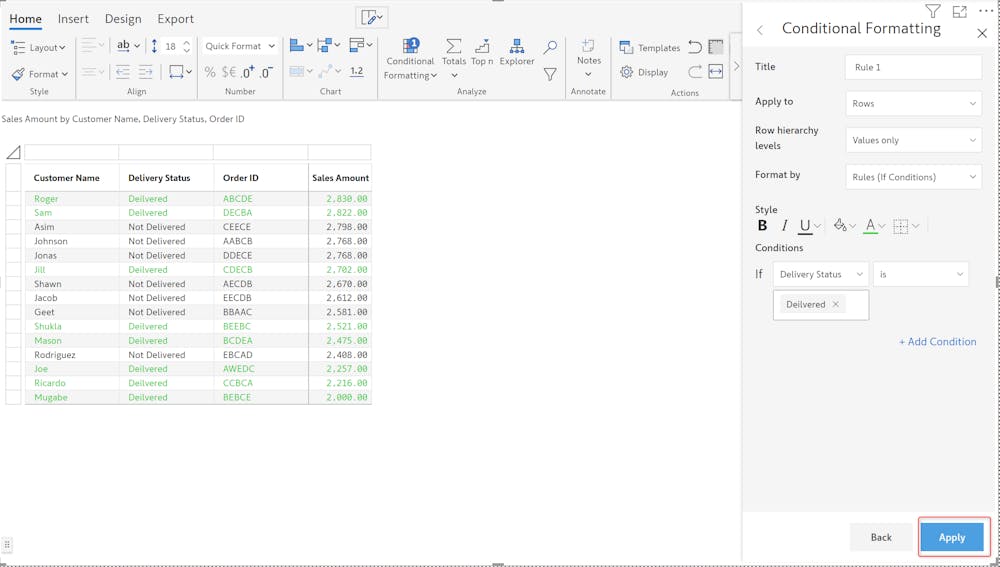Click the Apply button
1000x567 pixels.
click(x=951, y=537)
